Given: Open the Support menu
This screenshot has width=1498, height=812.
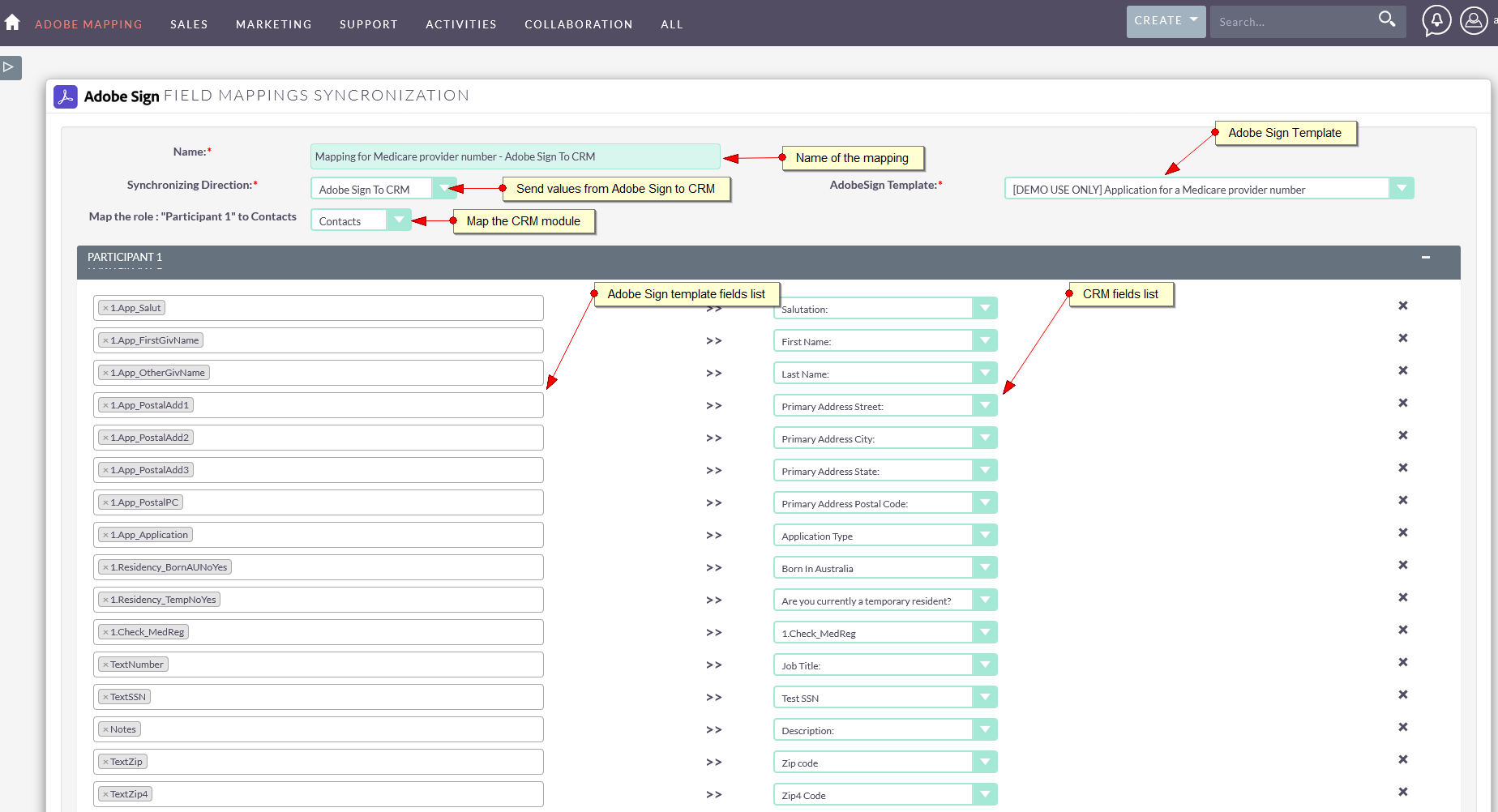Looking at the screenshot, I should (x=369, y=24).
